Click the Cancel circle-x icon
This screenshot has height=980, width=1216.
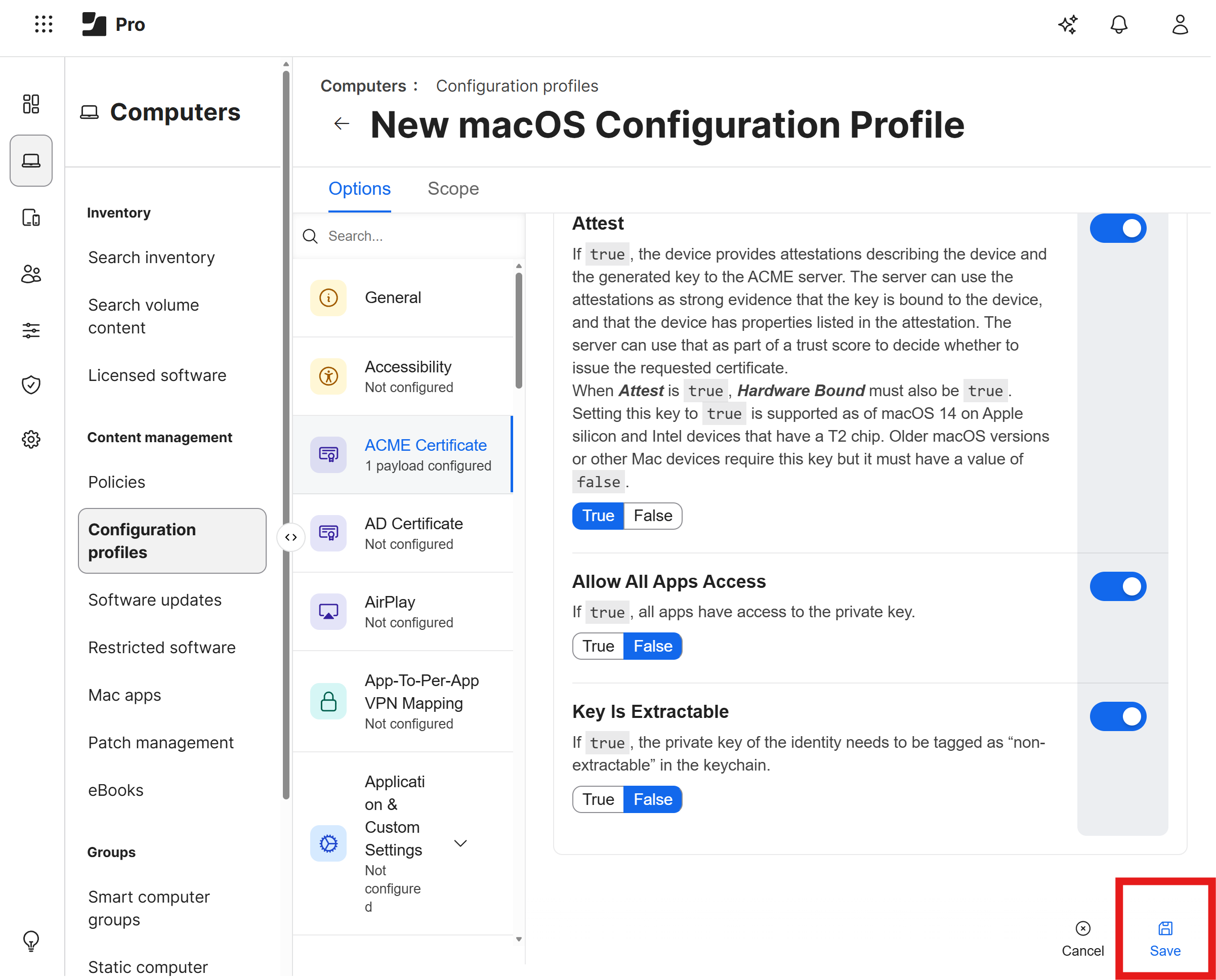pyautogui.click(x=1082, y=928)
